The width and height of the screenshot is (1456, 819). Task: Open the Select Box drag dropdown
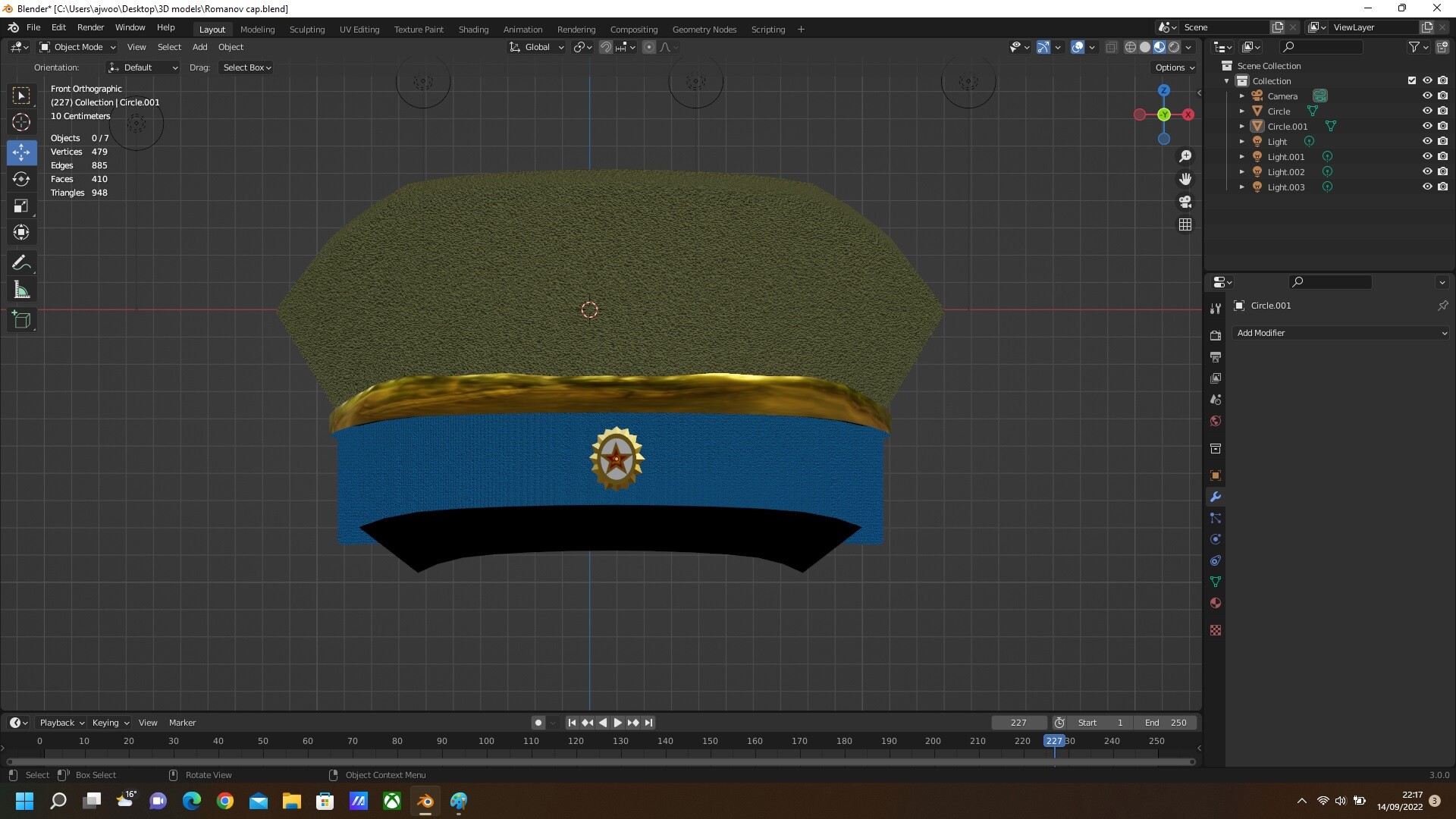point(246,67)
